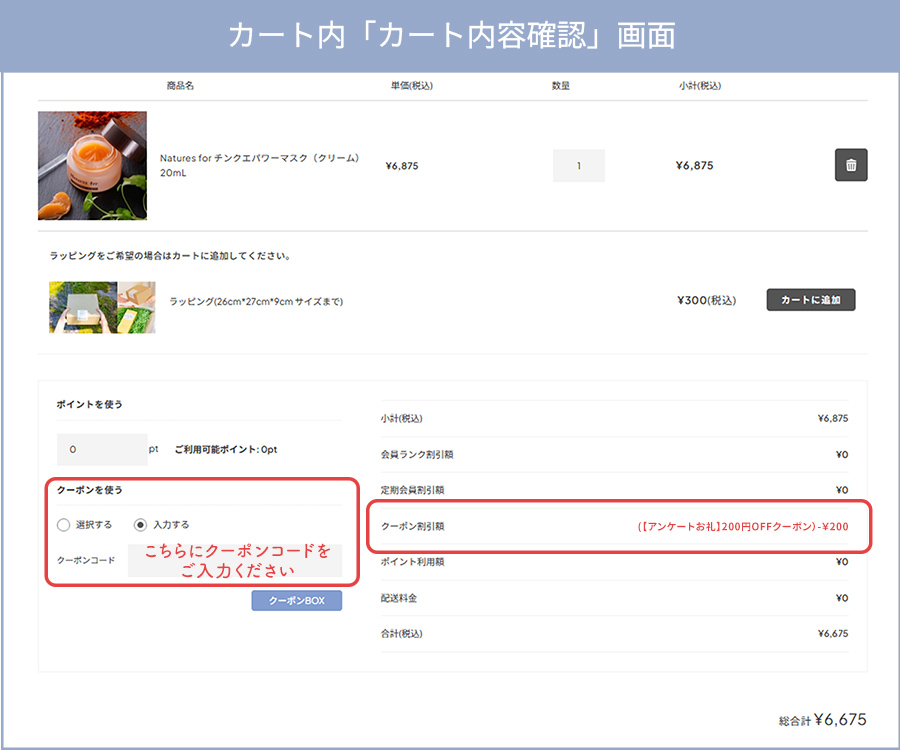Click the ポイントを使う heading

tap(90, 404)
